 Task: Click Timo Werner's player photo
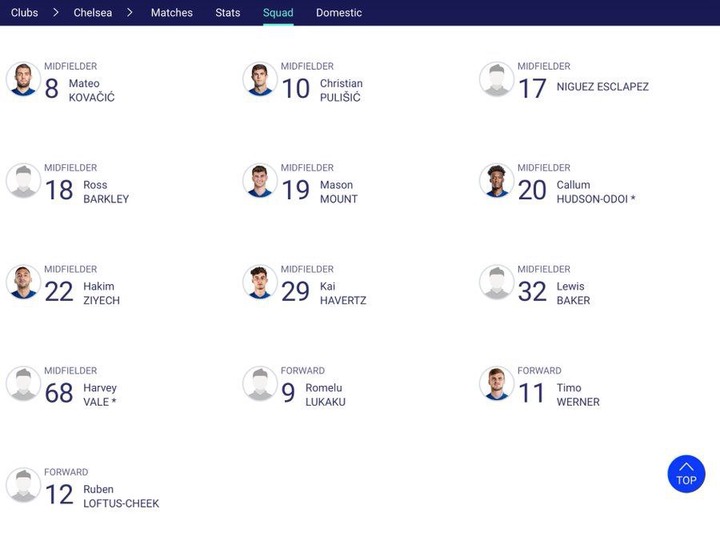(496, 384)
